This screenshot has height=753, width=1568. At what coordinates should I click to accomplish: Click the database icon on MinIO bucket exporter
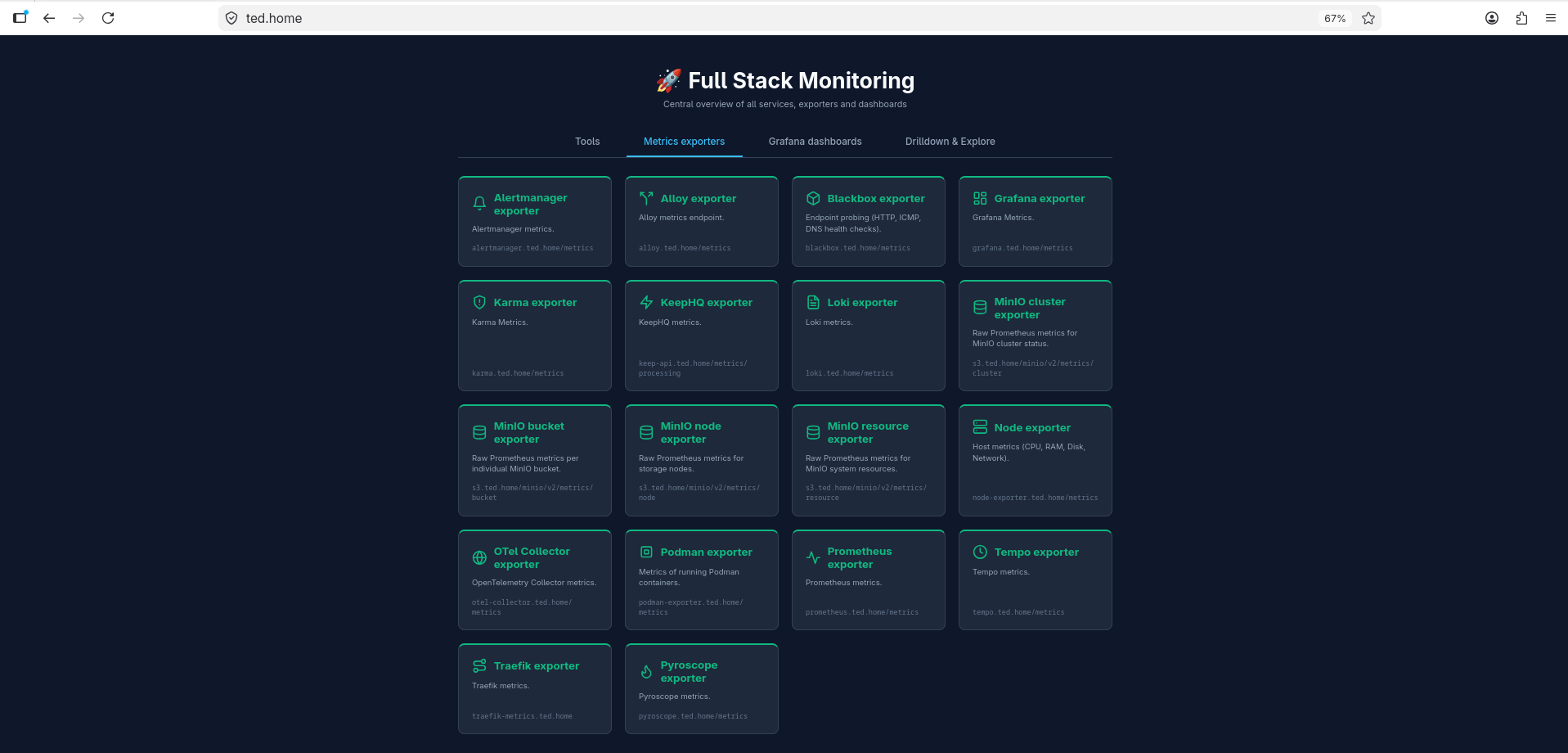coord(479,432)
